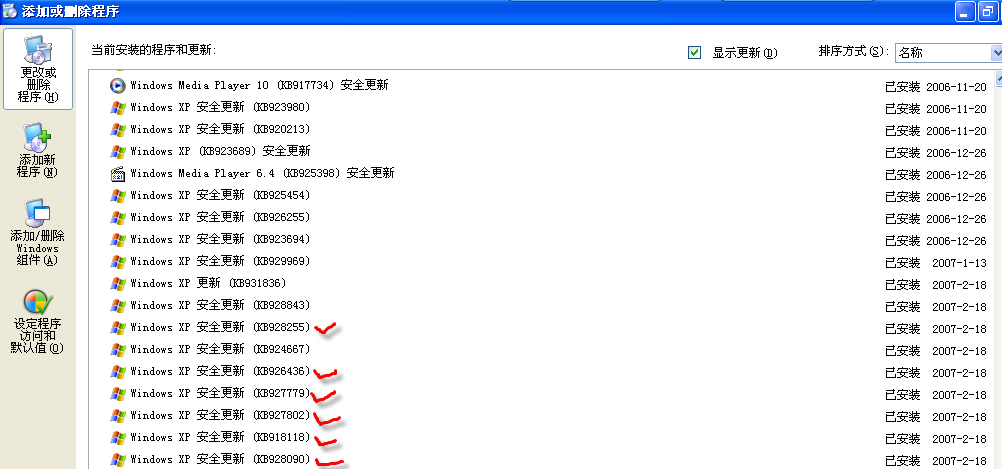Screen dimensions: 1002x469
Task: Open 添加/删除 Windows 组件 option
Action: coord(38,232)
